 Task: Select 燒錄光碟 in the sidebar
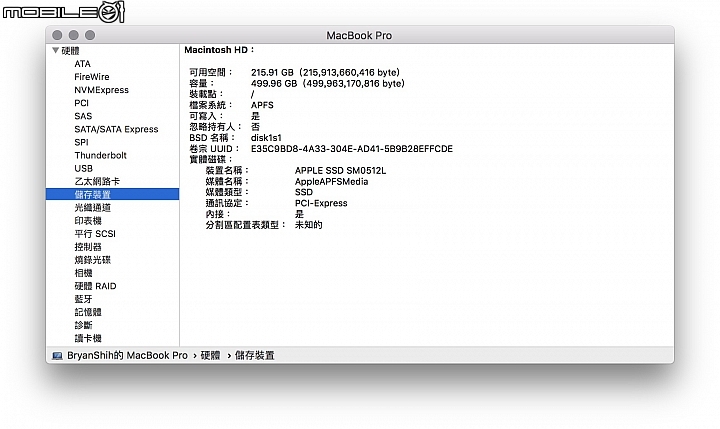coord(92,260)
